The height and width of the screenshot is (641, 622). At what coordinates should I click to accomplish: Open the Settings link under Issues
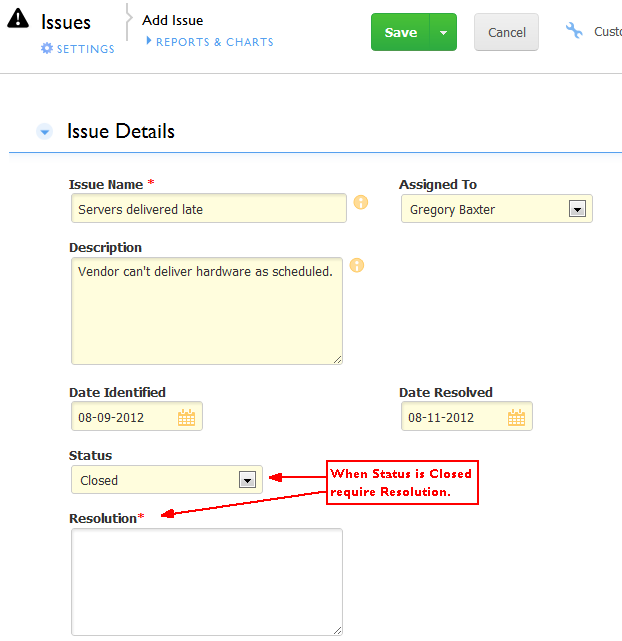85,49
